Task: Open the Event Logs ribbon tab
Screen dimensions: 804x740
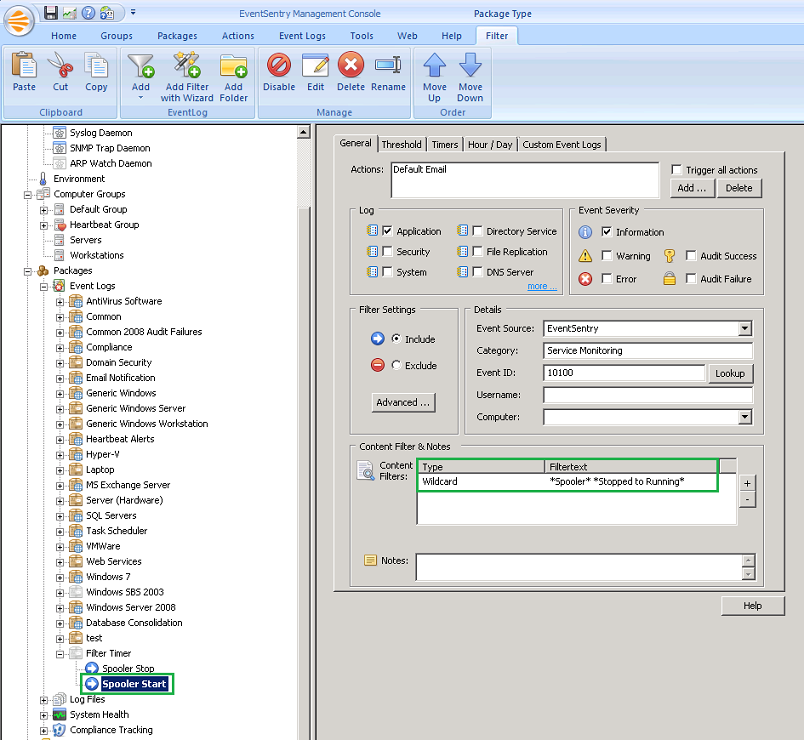Action: pos(302,36)
